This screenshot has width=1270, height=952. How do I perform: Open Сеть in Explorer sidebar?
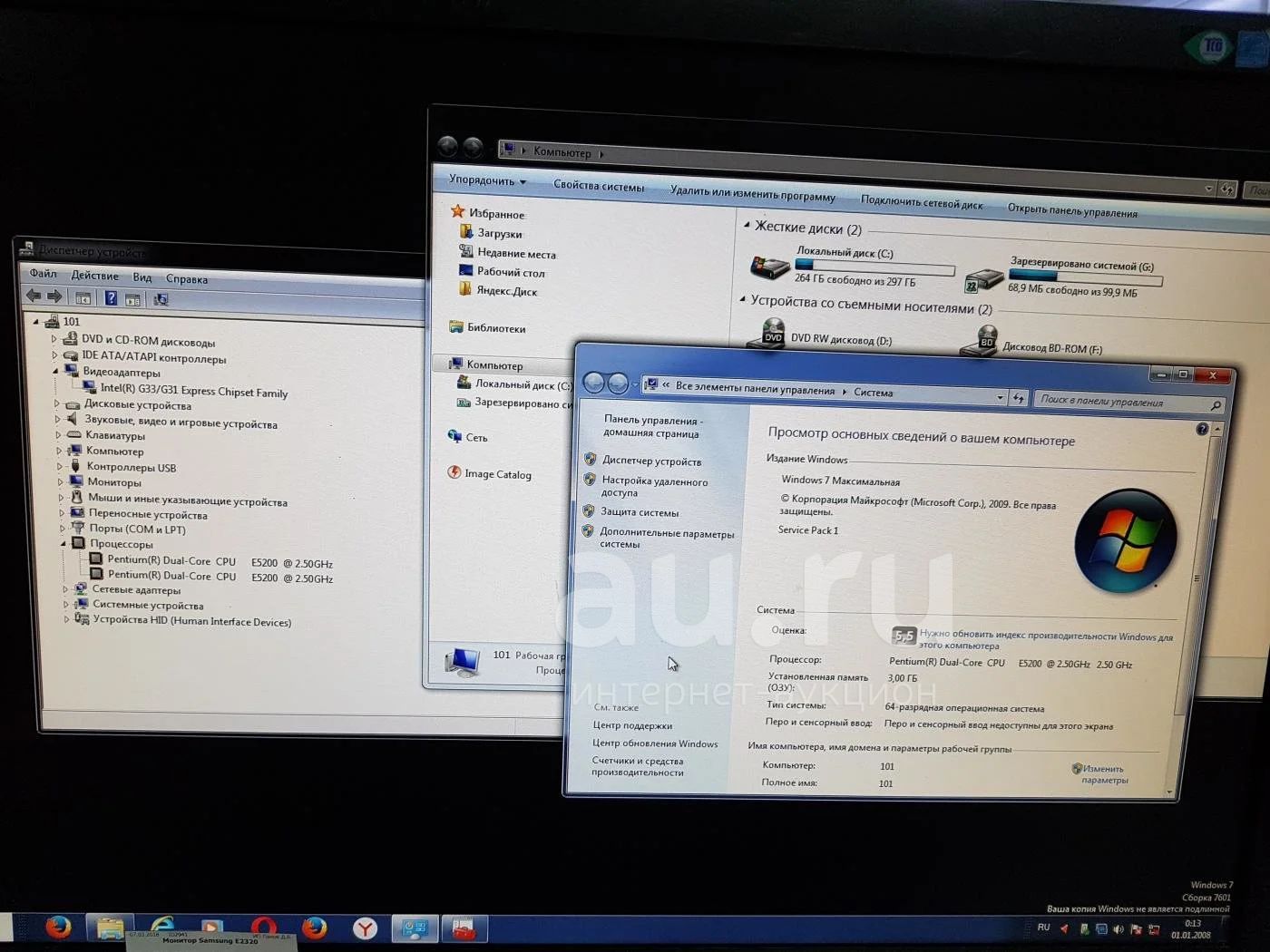coord(476,437)
